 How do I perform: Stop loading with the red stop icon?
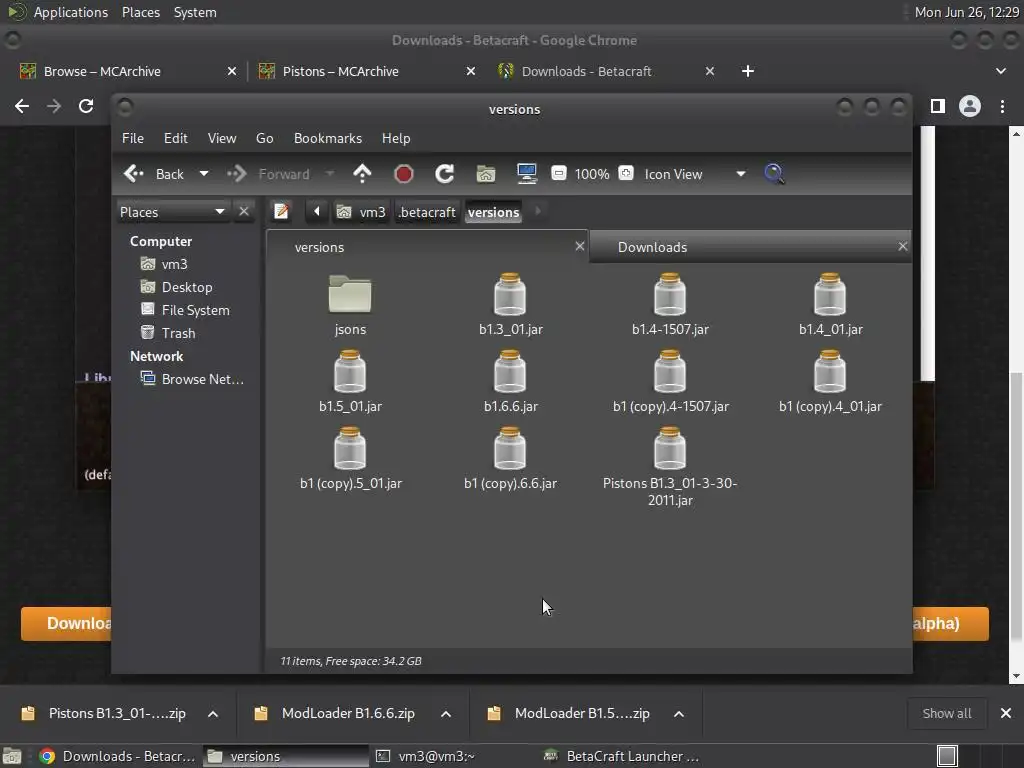(x=404, y=174)
